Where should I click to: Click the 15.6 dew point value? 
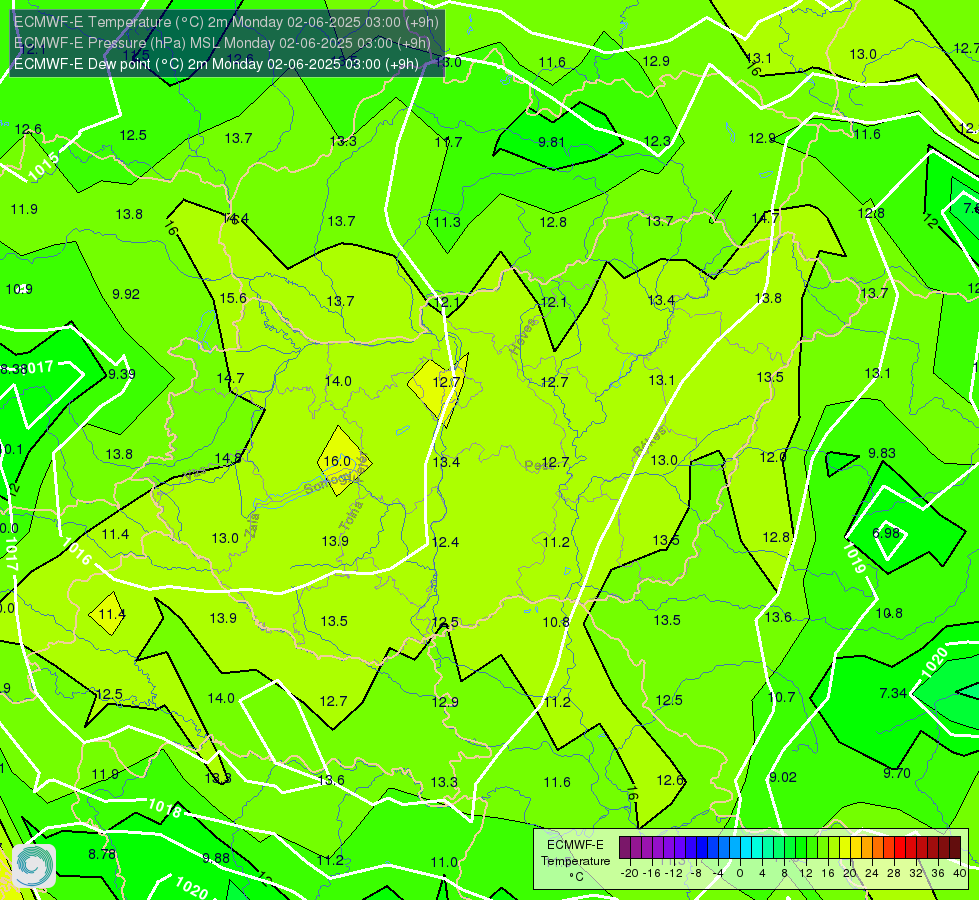pos(233,298)
